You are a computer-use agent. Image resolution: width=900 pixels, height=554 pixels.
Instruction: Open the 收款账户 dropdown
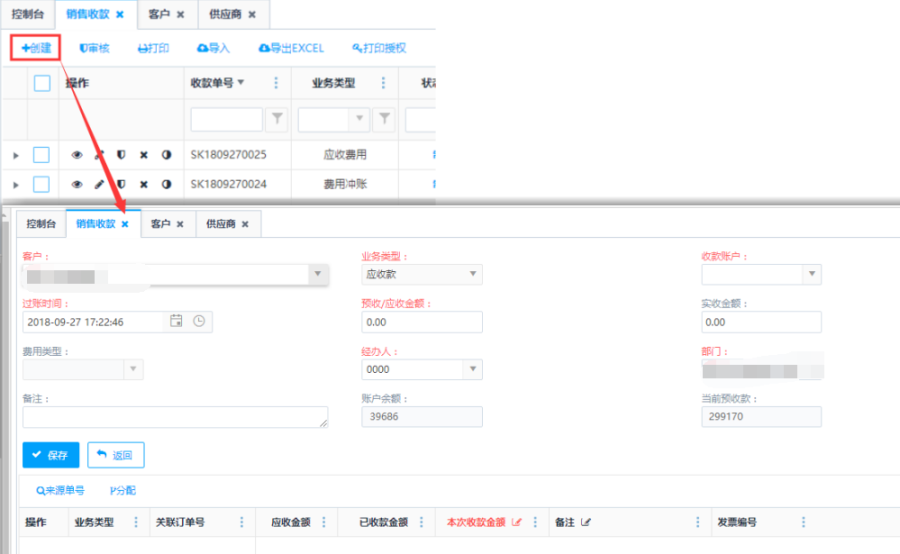[761, 274]
